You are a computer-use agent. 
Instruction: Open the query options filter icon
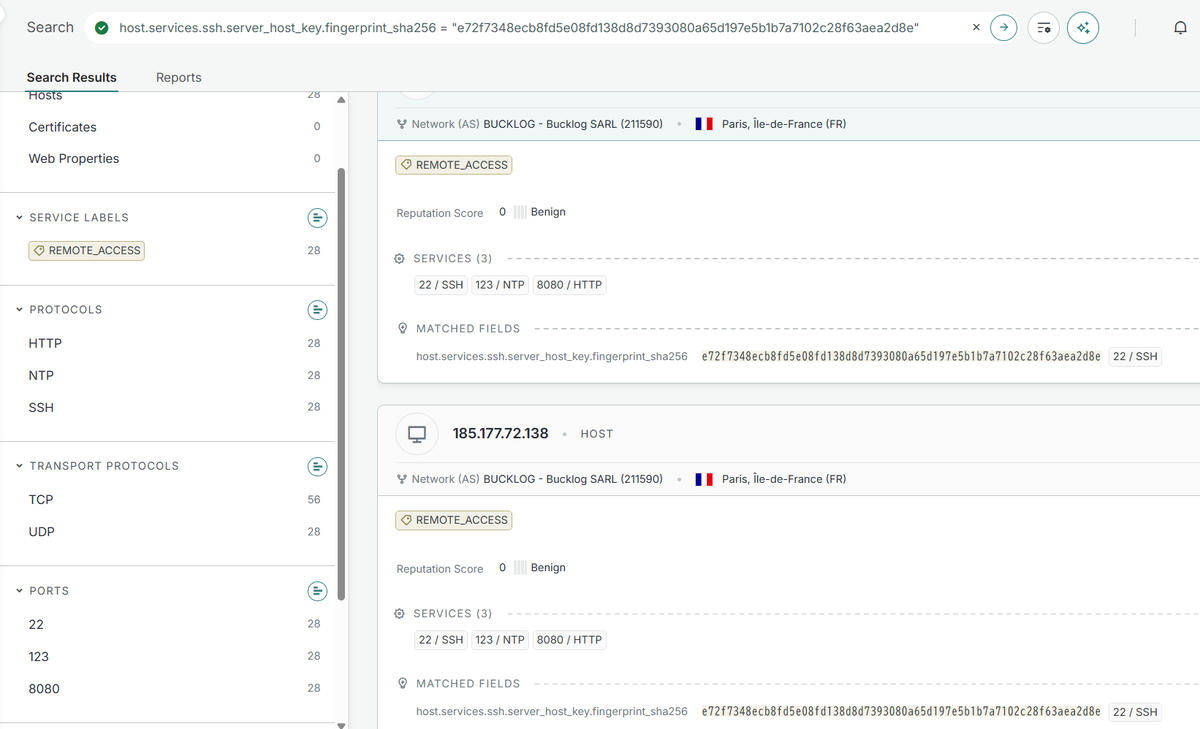[1043, 28]
